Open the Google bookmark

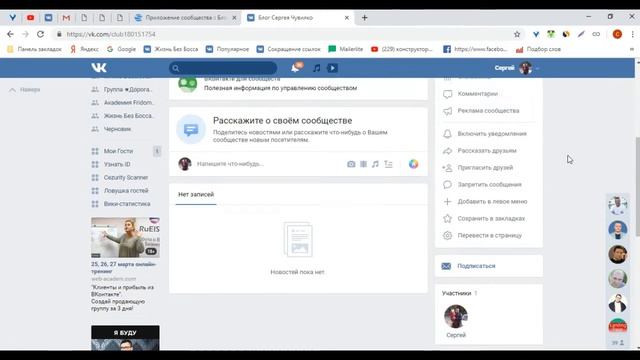tap(121, 49)
